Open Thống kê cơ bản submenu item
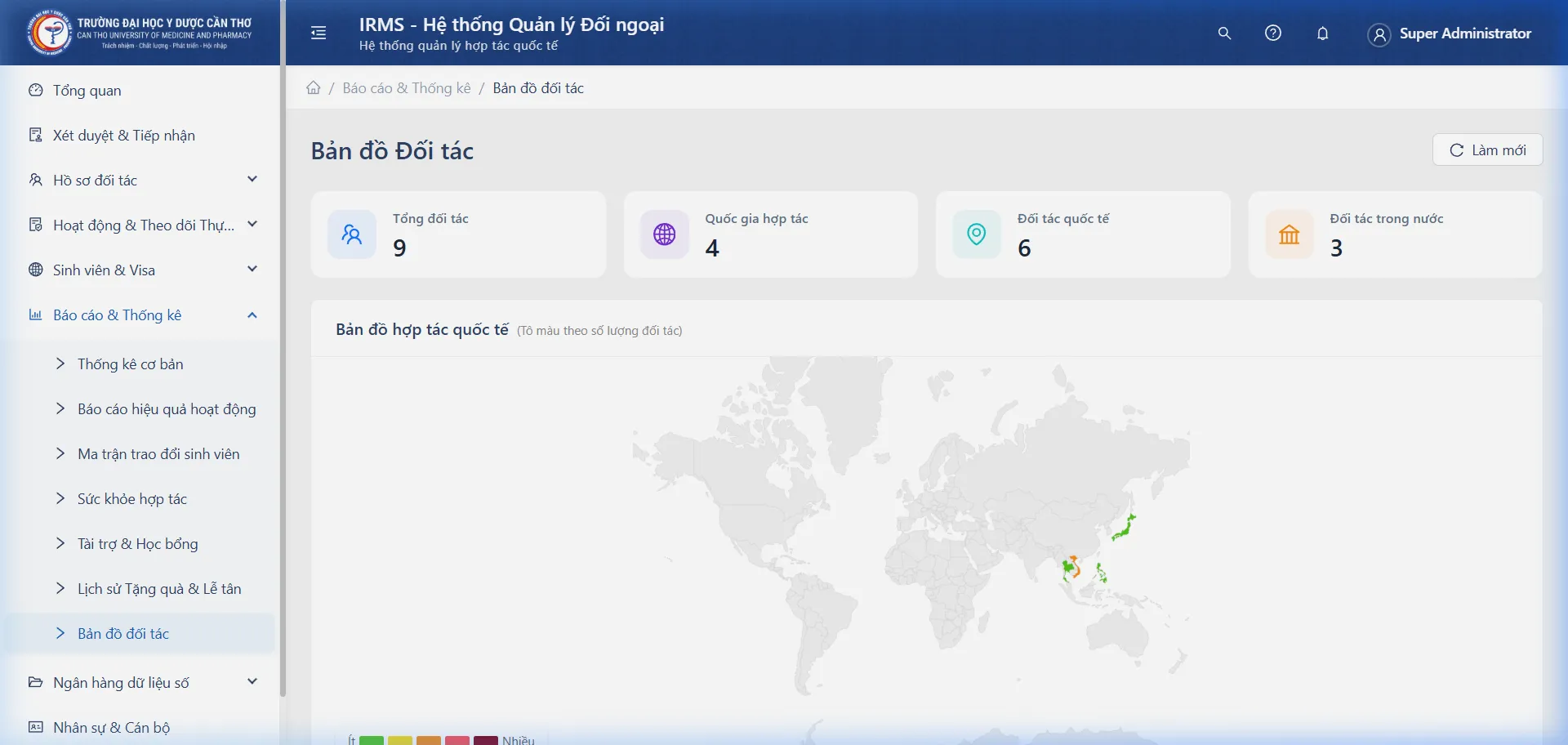 point(131,364)
